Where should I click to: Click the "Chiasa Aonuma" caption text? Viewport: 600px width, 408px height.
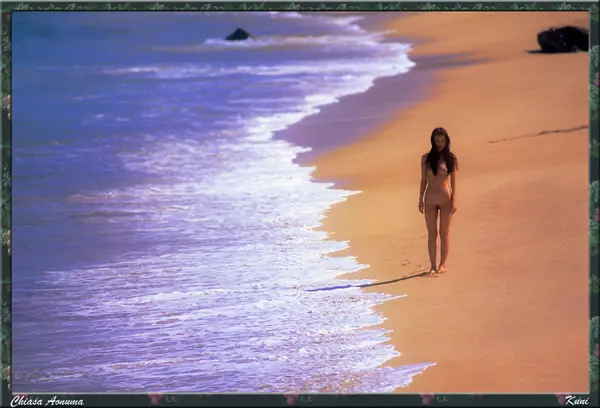pyautogui.click(x=47, y=401)
